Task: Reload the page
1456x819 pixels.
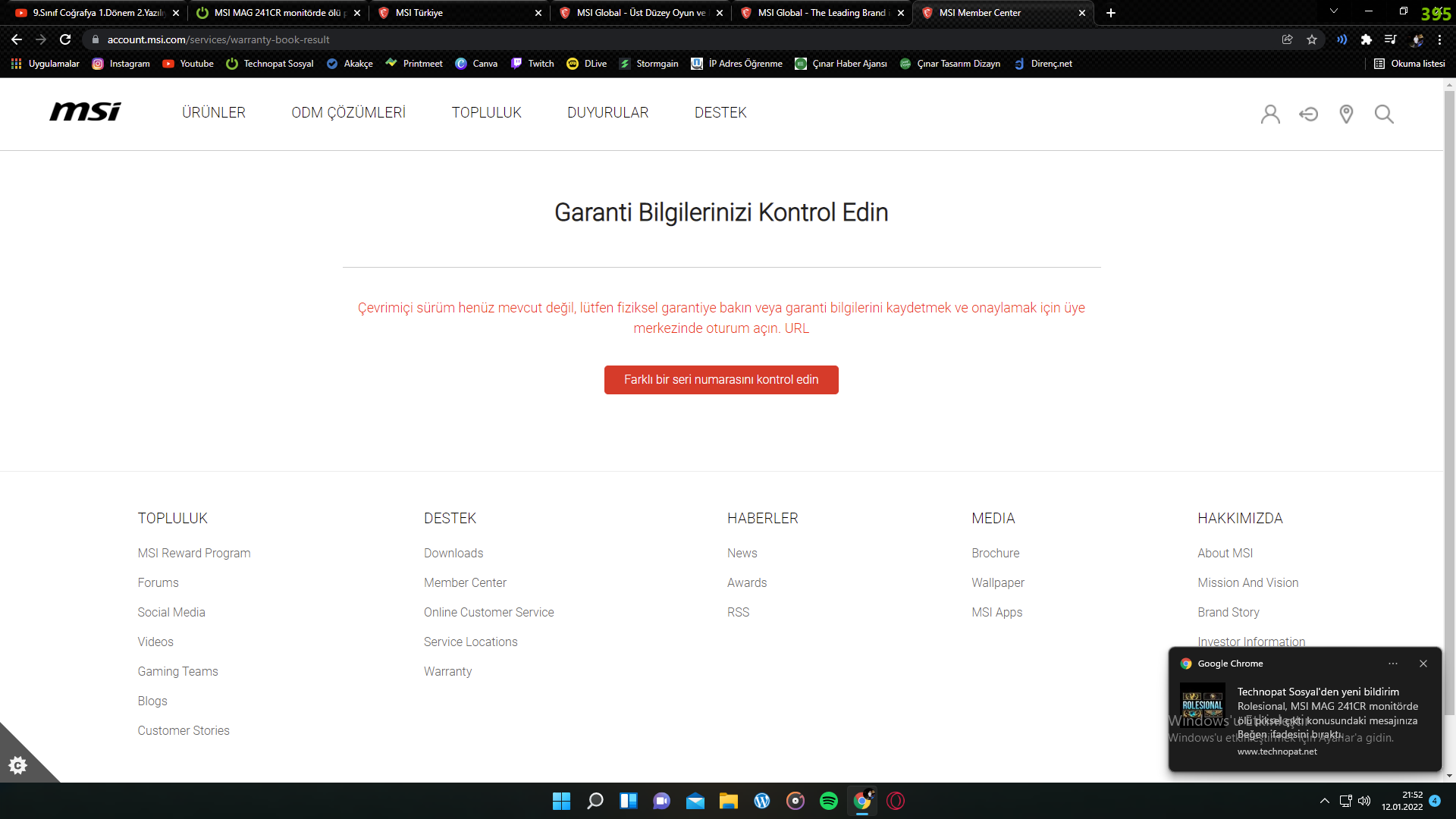Action: (65, 39)
